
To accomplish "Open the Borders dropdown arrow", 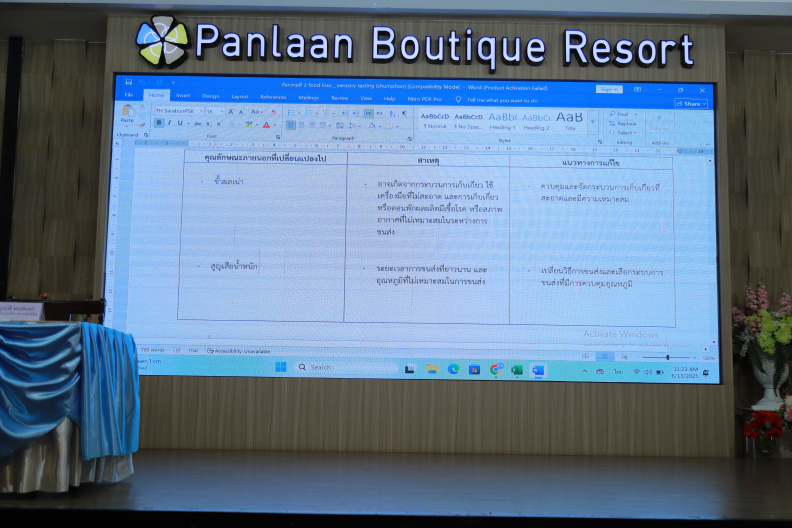I will pyautogui.click(x=398, y=126).
